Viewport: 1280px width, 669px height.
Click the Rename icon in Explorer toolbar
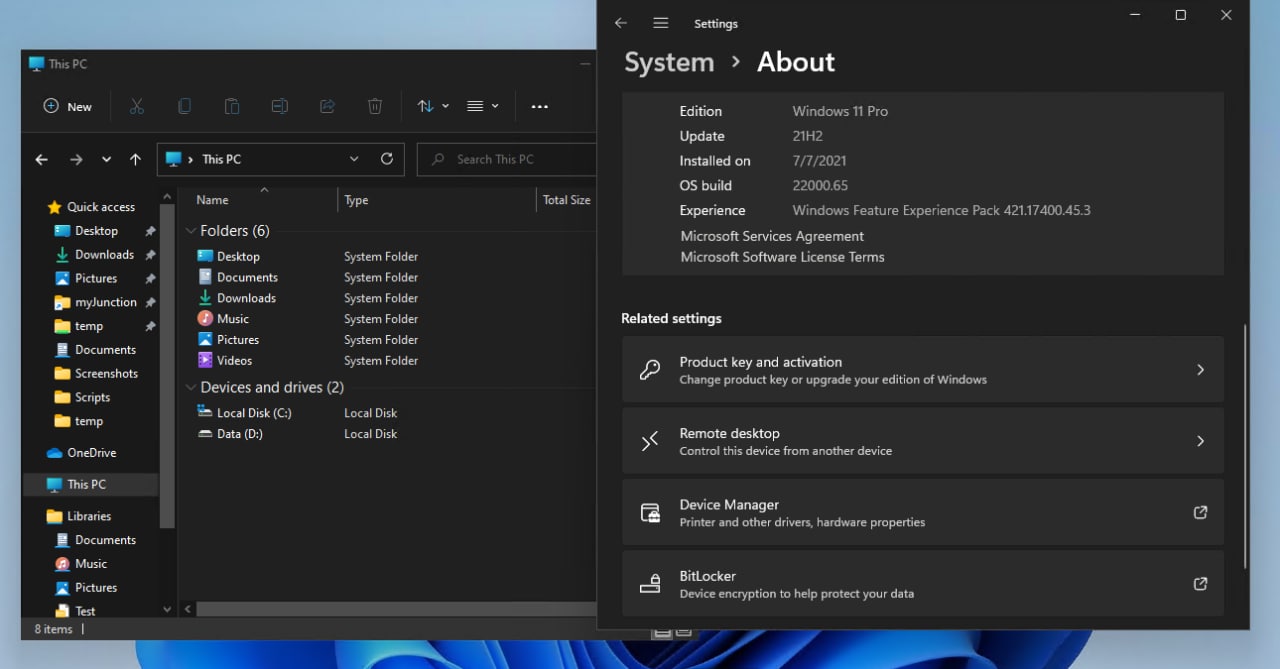click(280, 106)
